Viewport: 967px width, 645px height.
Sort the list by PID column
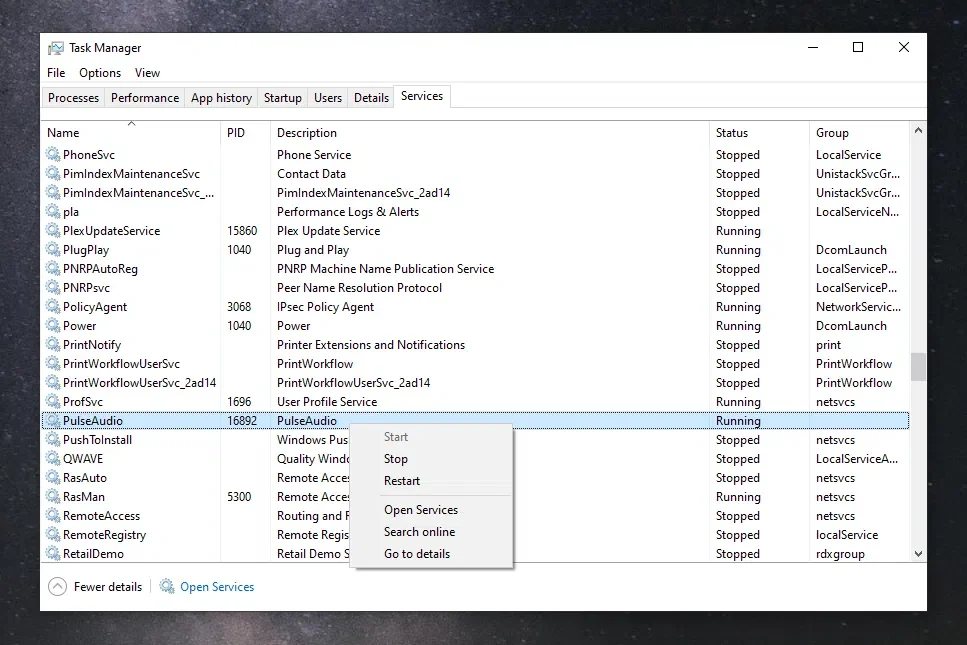(236, 133)
